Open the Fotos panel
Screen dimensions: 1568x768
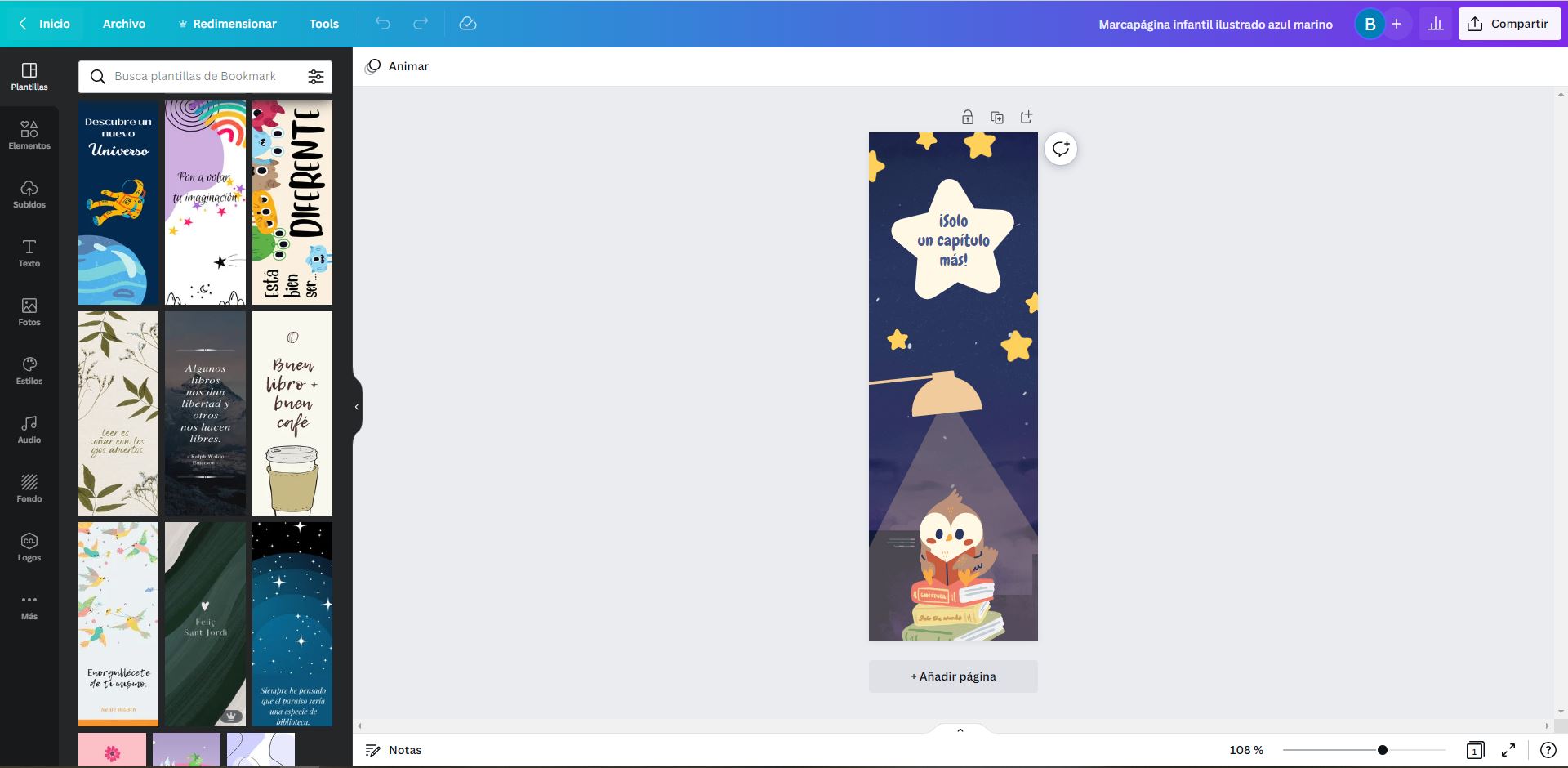coord(29,312)
